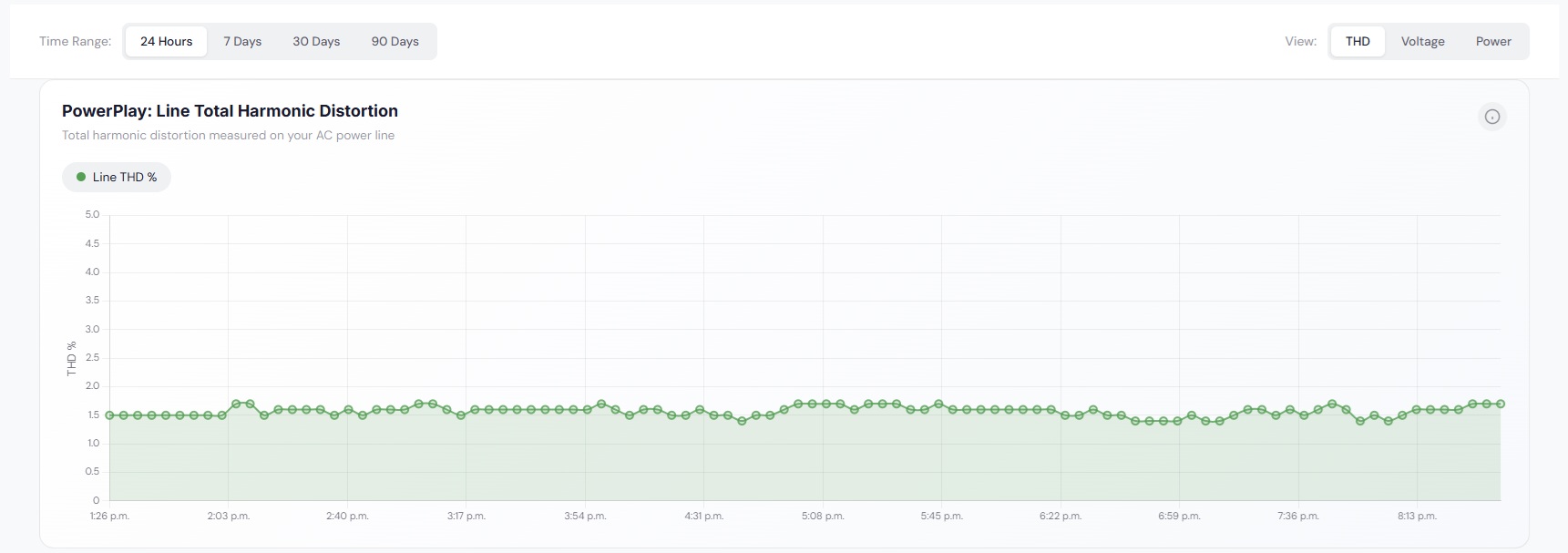Open the Power view
Image resolution: width=1568 pixels, height=553 pixels.
[x=1492, y=42]
